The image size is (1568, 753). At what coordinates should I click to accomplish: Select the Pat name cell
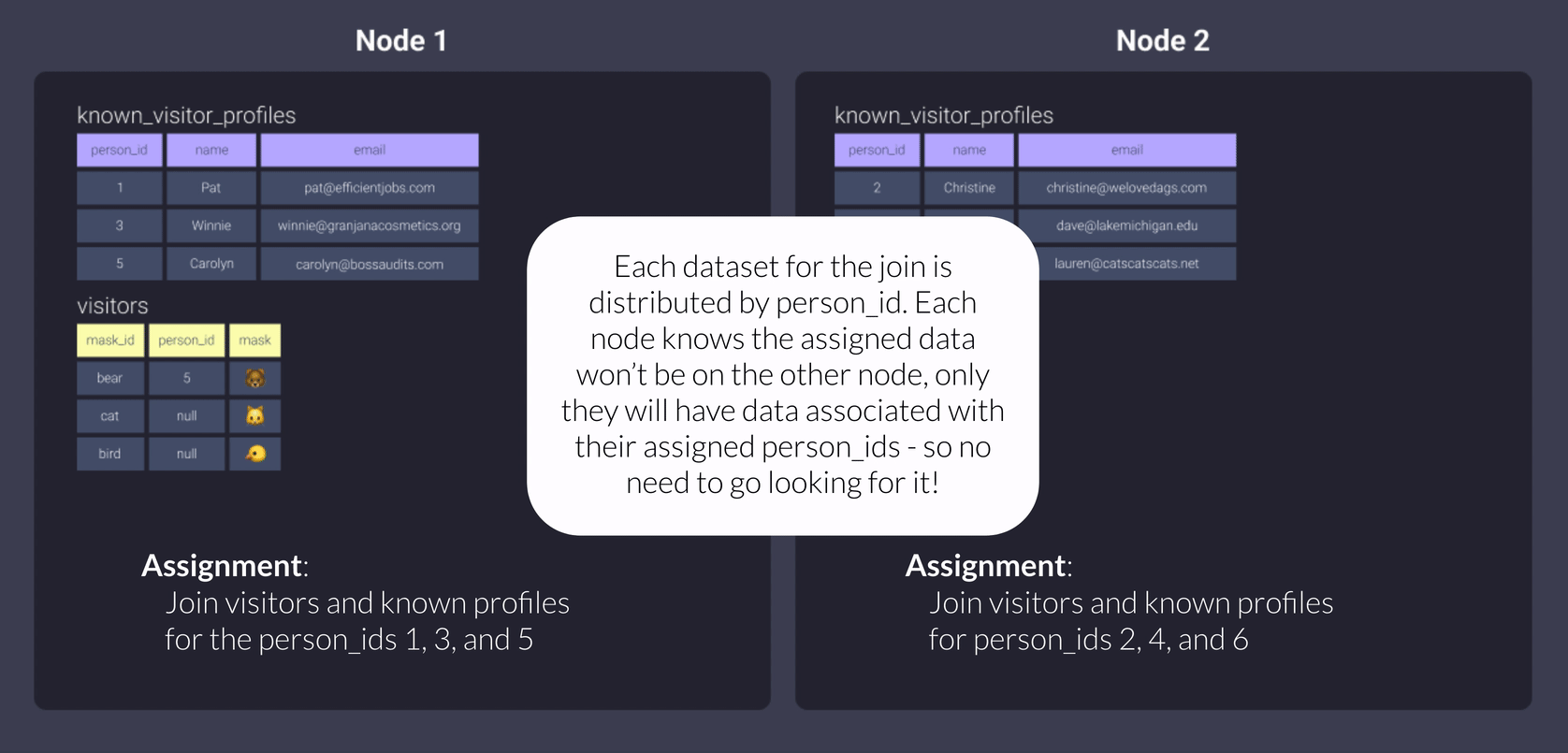[211, 188]
